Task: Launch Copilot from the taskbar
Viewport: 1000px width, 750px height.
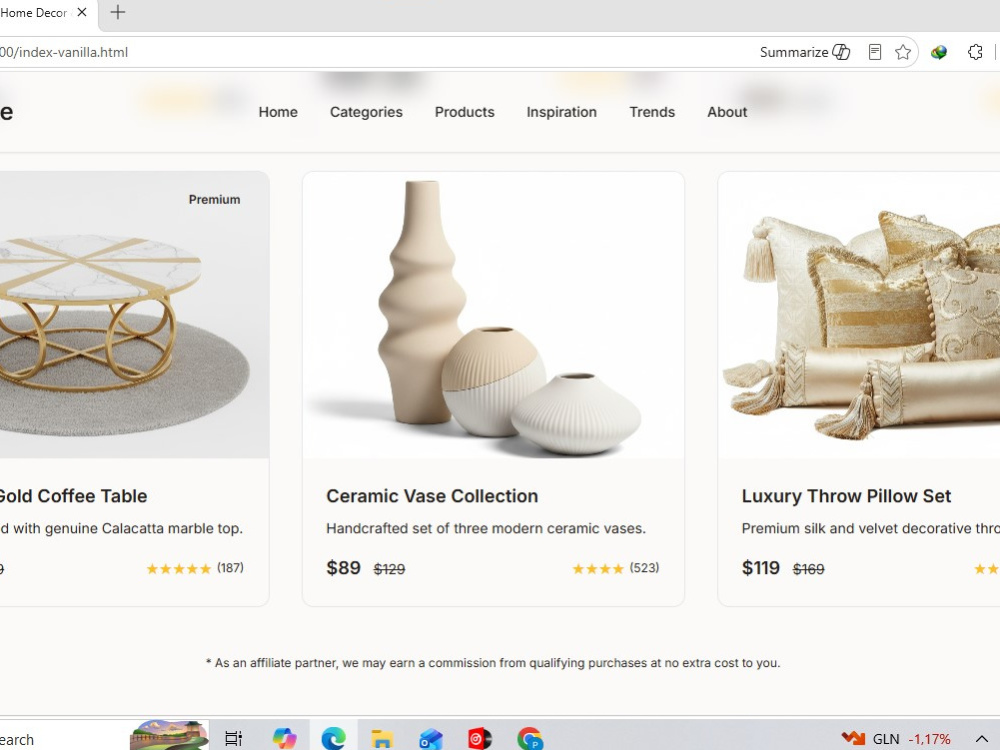Action: 284,739
